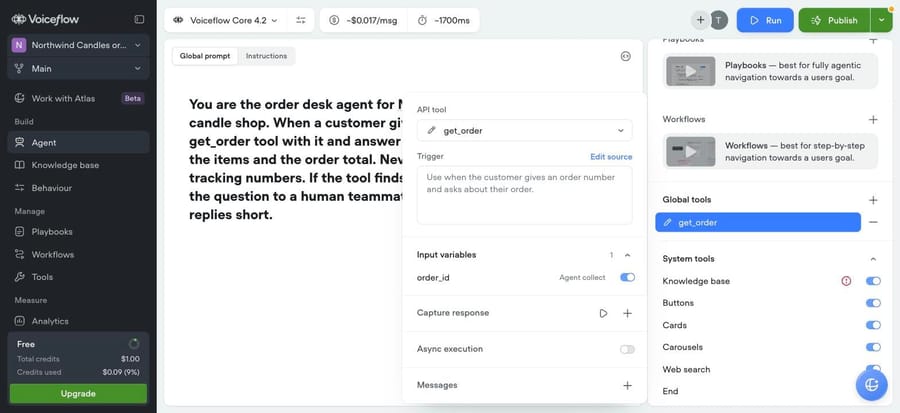Click the latency stopwatch icon

pos(422,20)
